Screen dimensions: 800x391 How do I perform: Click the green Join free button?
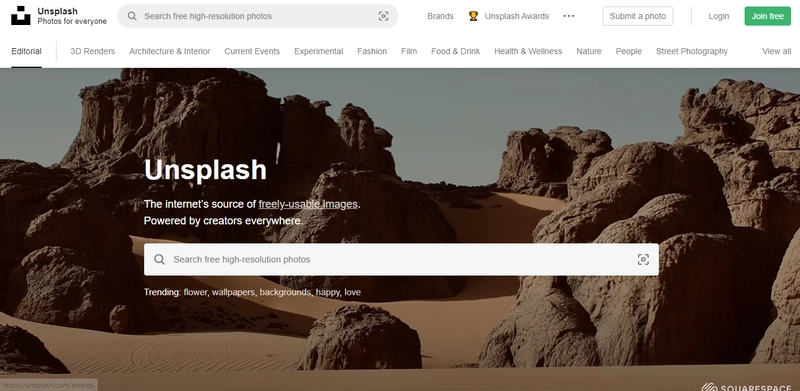[767, 16]
